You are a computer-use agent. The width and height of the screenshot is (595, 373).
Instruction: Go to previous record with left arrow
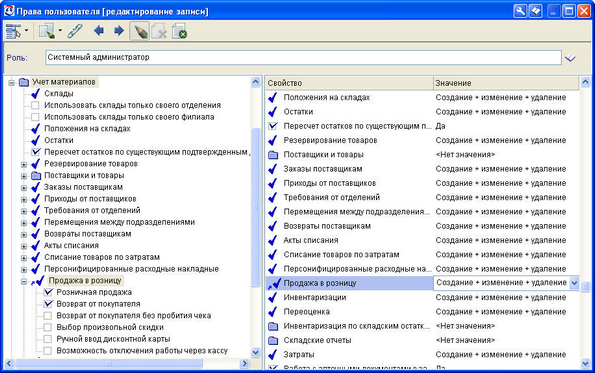(99, 30)
